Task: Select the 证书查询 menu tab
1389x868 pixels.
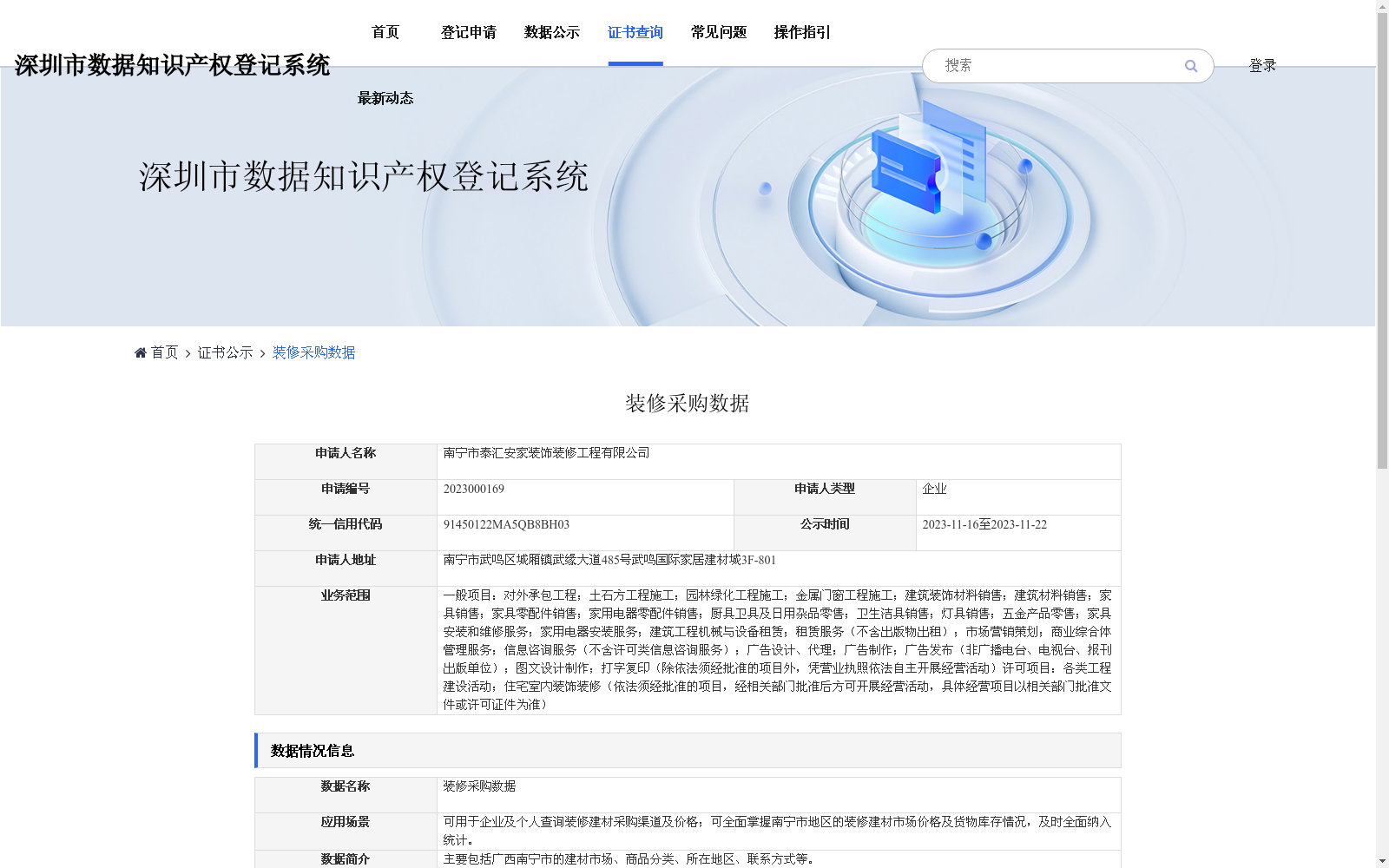Action: pos(635,33)
